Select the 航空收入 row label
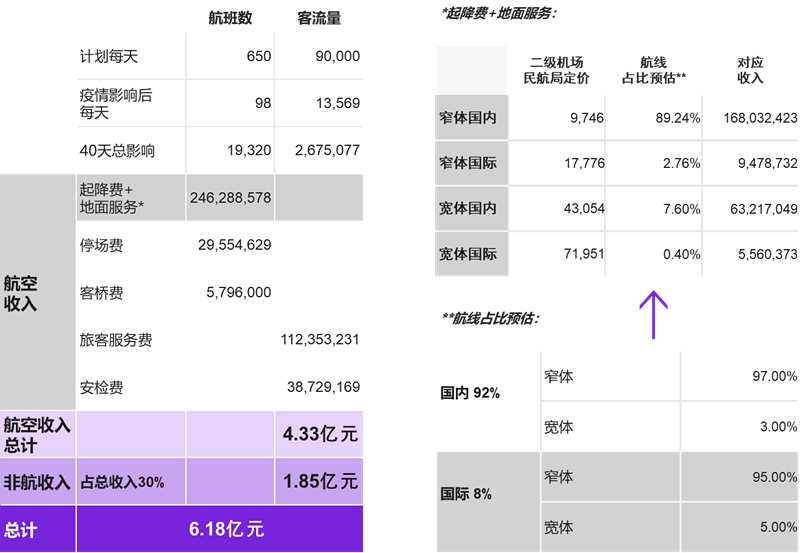 pyautogui.click(x=21, y=293)
